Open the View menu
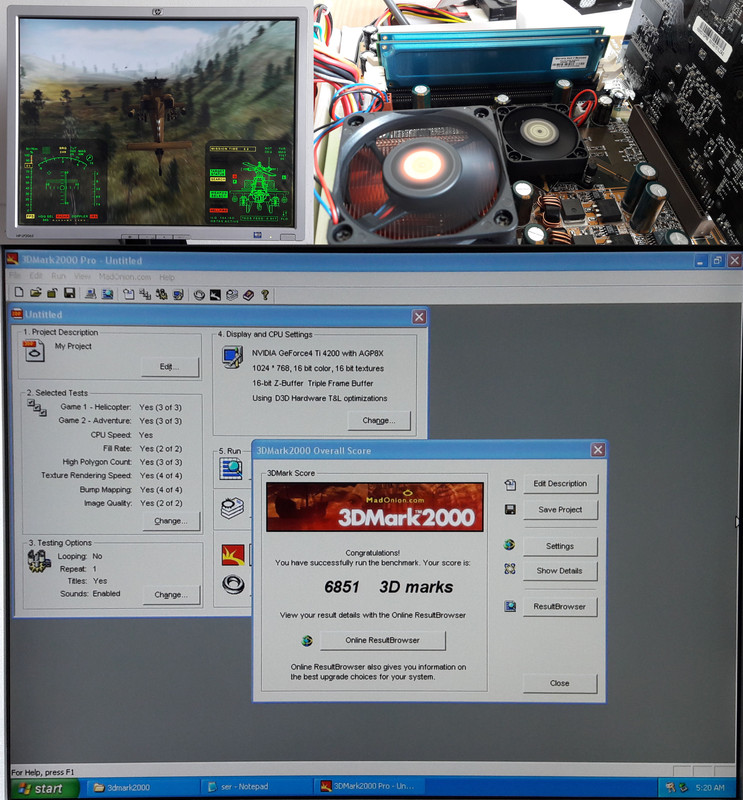The image size is (743, 800). click(x=82, y=276)
